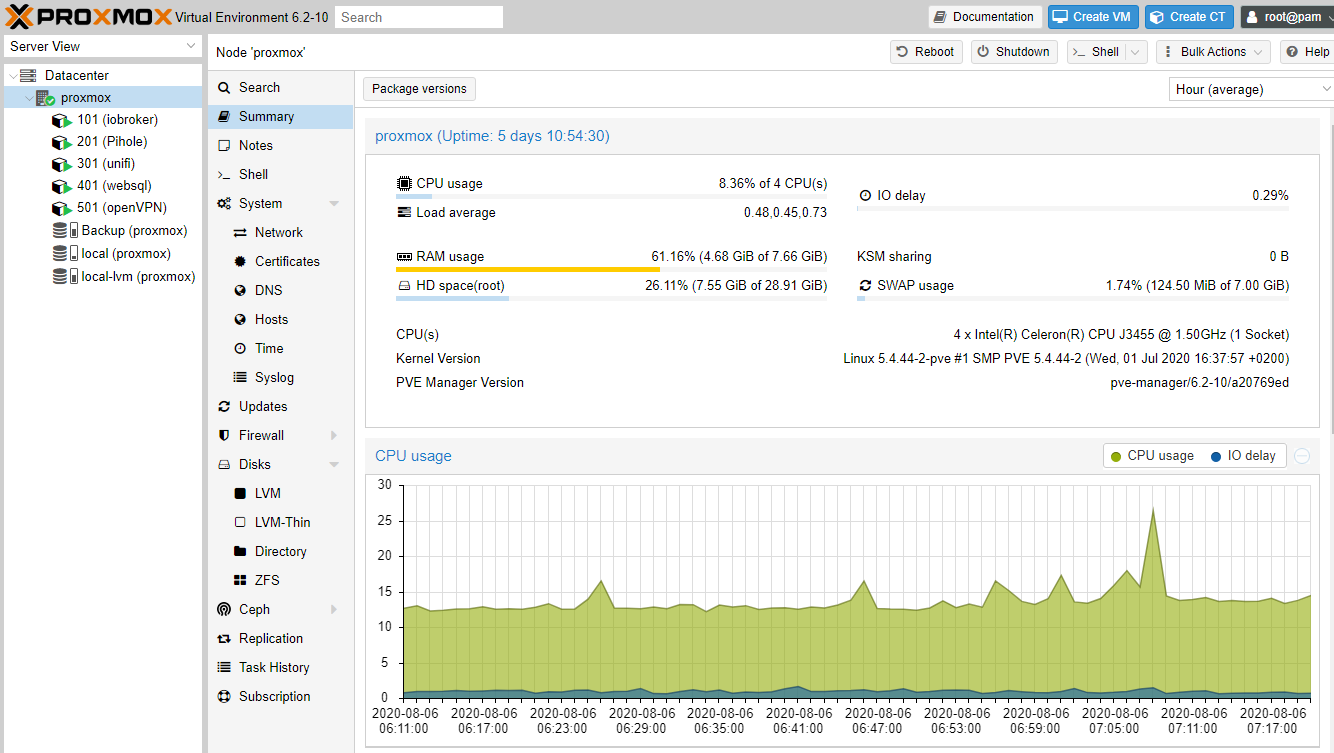Collapse the Disks submenu arrow
The image size is (1334, 753).
pos(334,464)
